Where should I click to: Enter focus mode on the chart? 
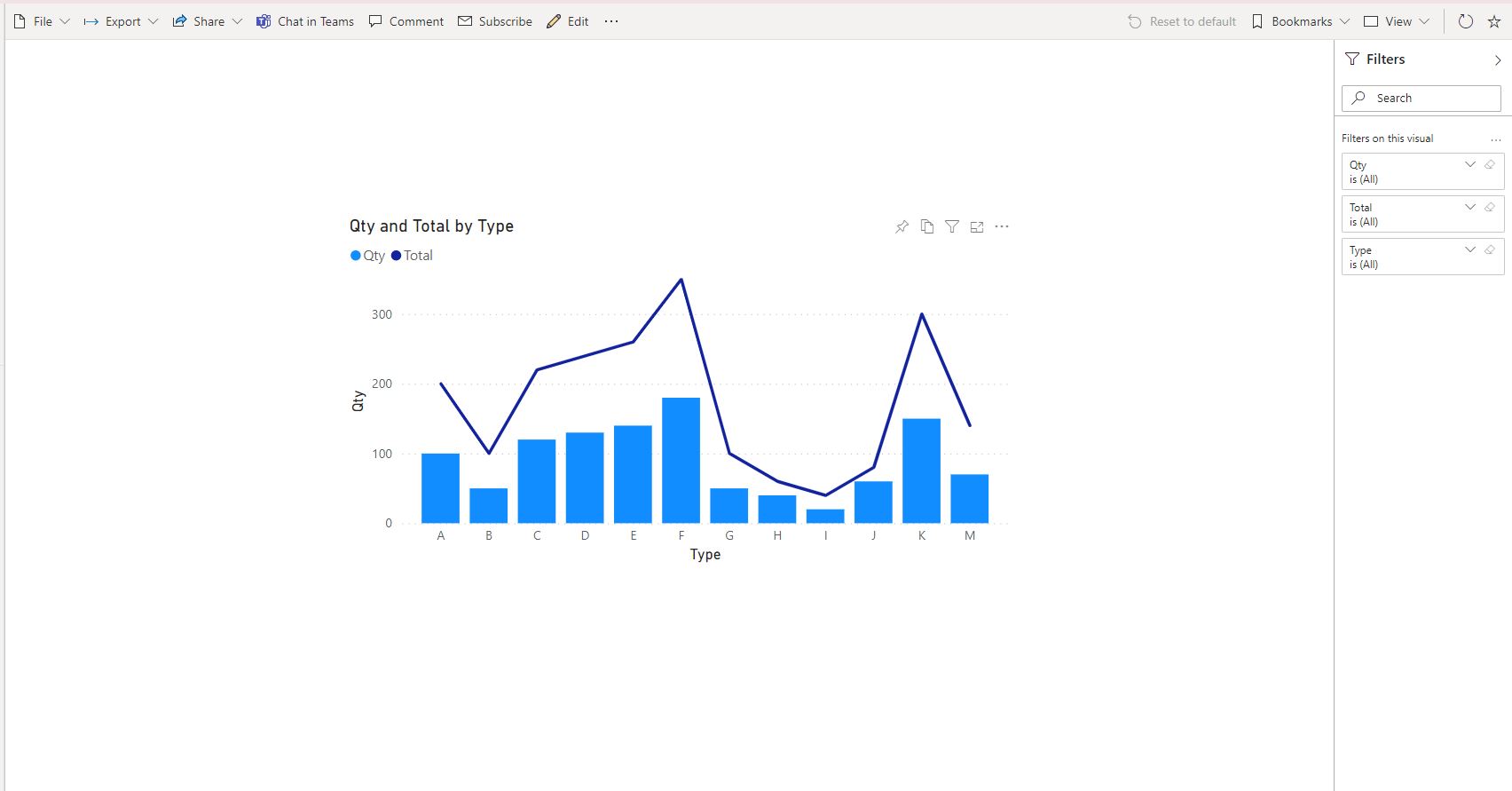(977, 227)
